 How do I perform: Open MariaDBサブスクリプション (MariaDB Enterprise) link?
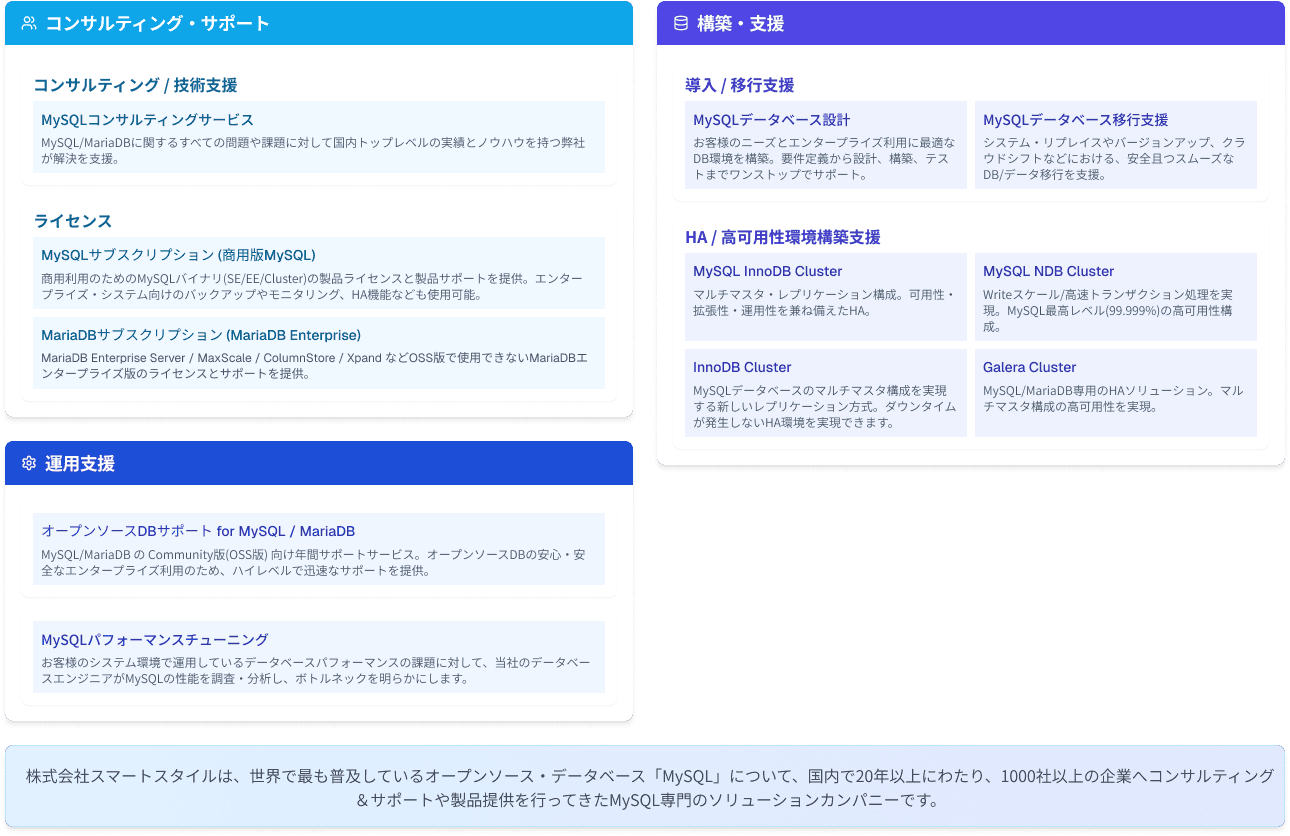click(201, 335)
